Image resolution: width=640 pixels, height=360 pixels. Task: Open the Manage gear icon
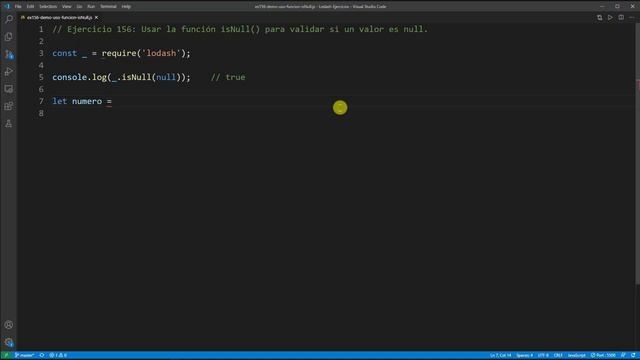(9, 342)
